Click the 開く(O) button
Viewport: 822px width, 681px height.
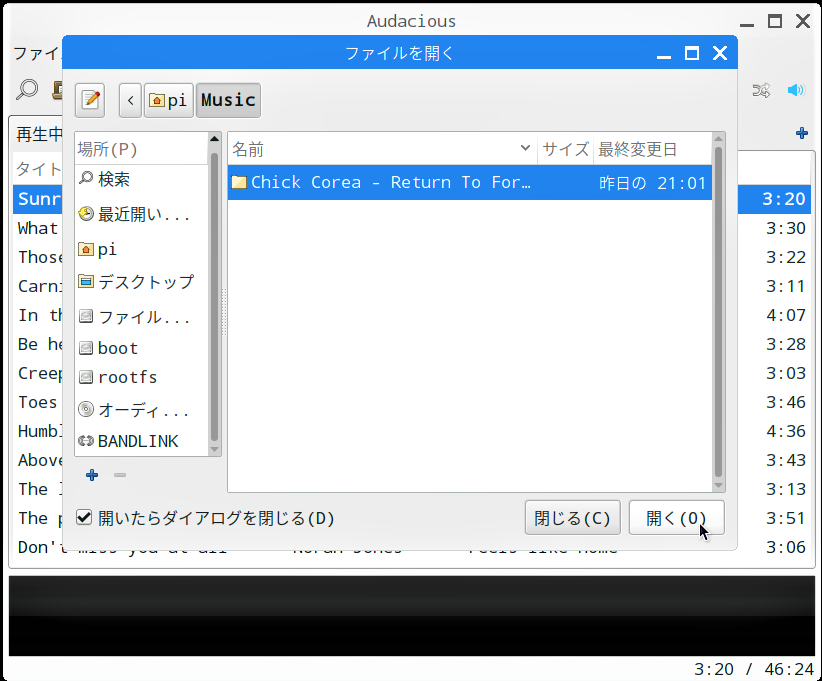(676, 518)
